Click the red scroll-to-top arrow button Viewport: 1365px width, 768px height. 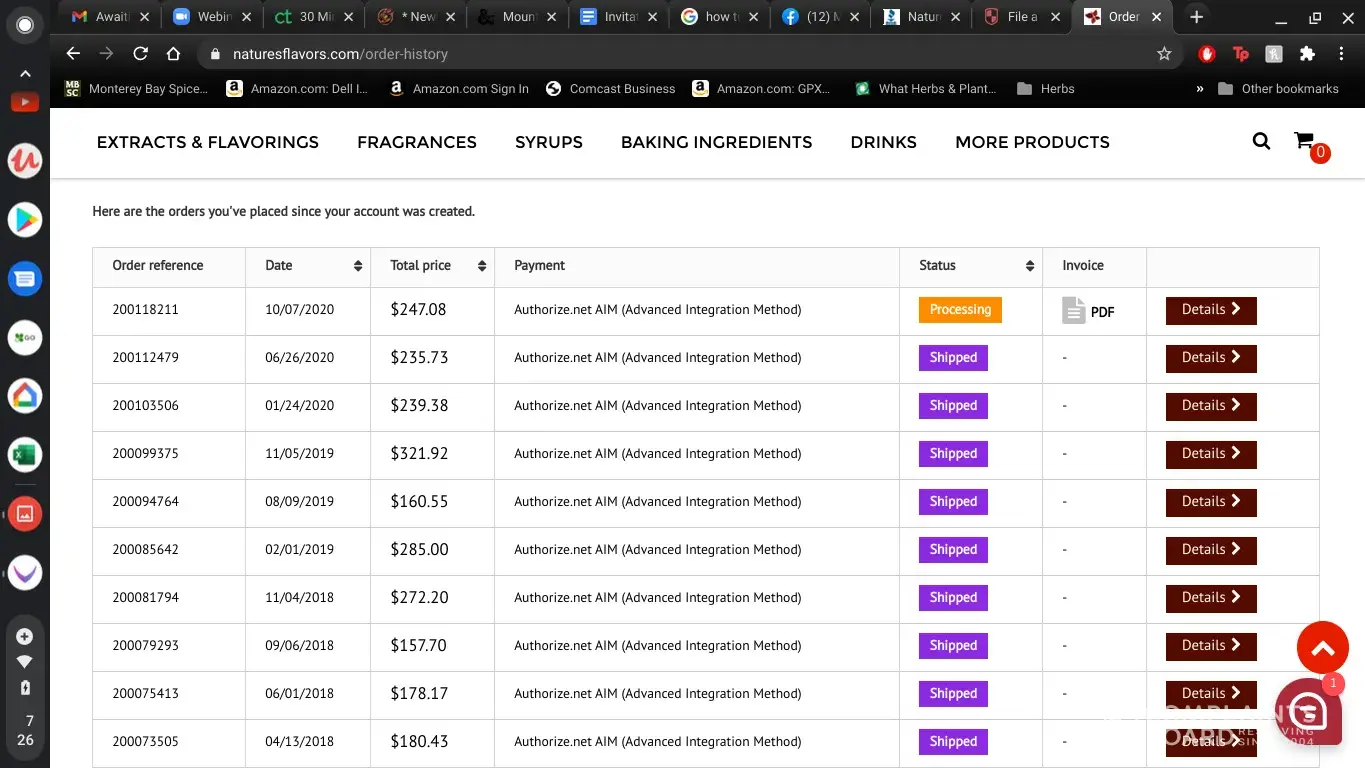(x=1322, y=649)
